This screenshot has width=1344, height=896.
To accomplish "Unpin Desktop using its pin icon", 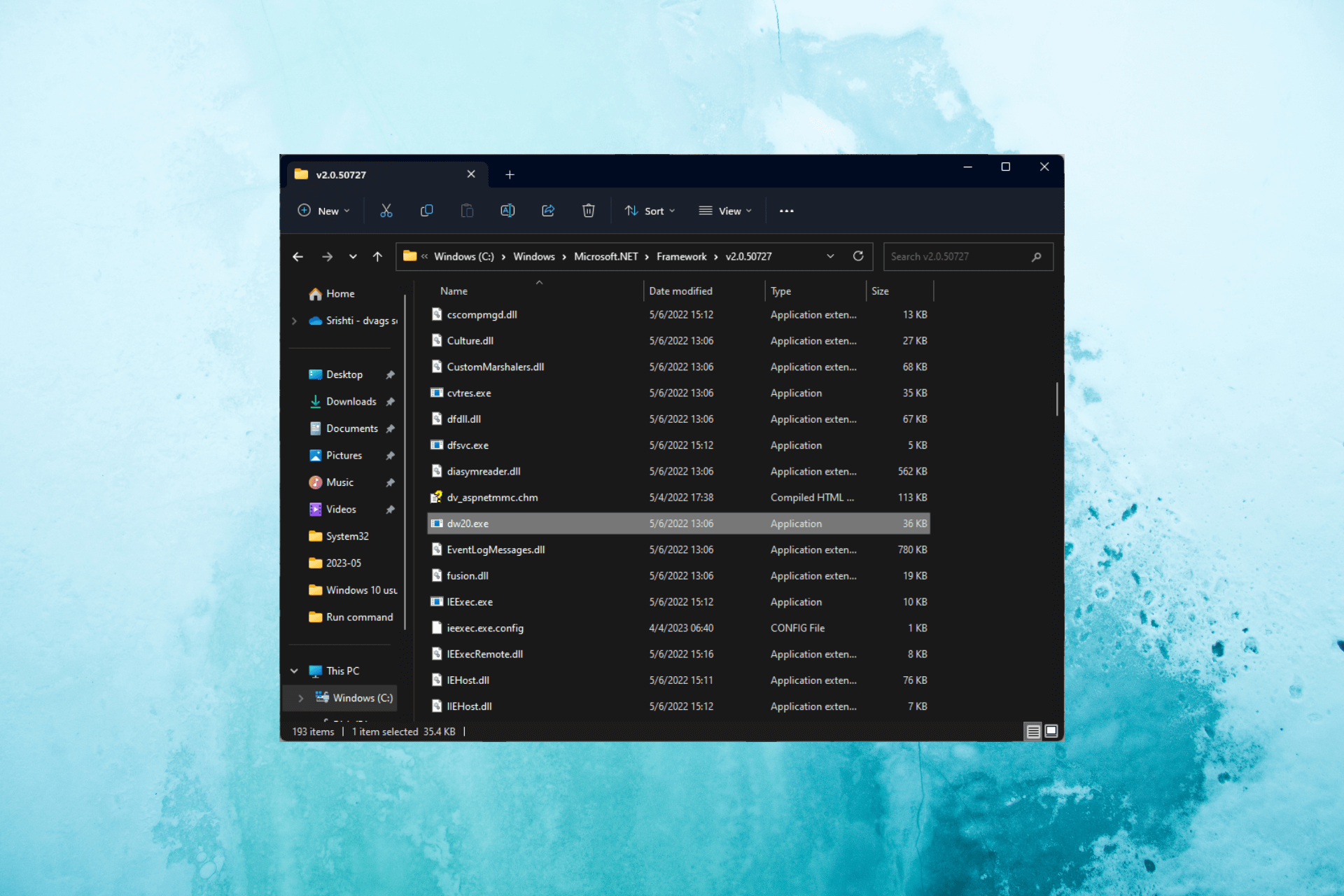I will pos(391,375).
